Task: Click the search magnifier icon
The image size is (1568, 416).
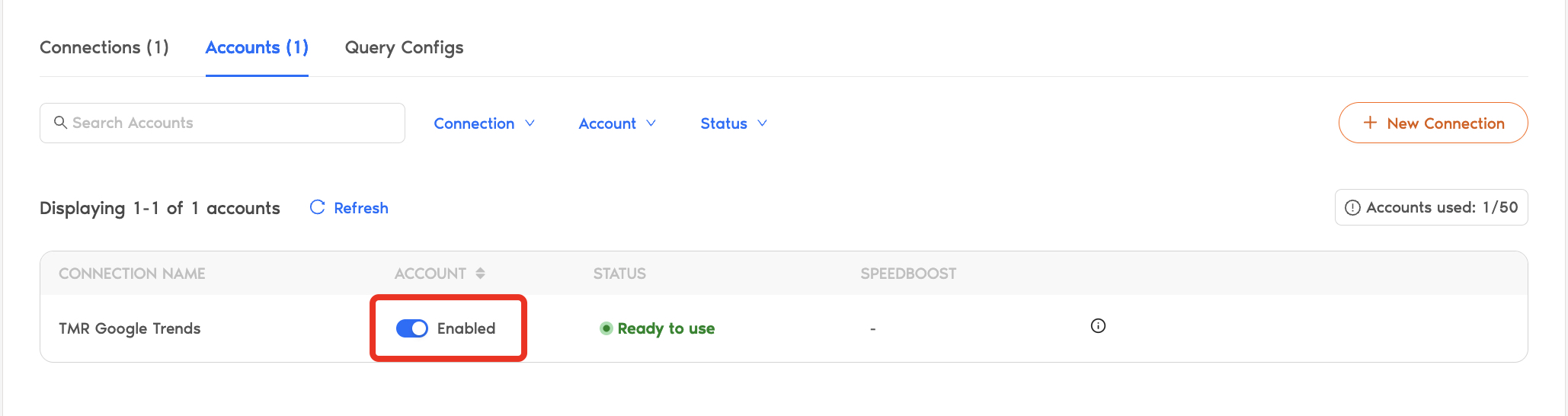Action: coord(60,123)
